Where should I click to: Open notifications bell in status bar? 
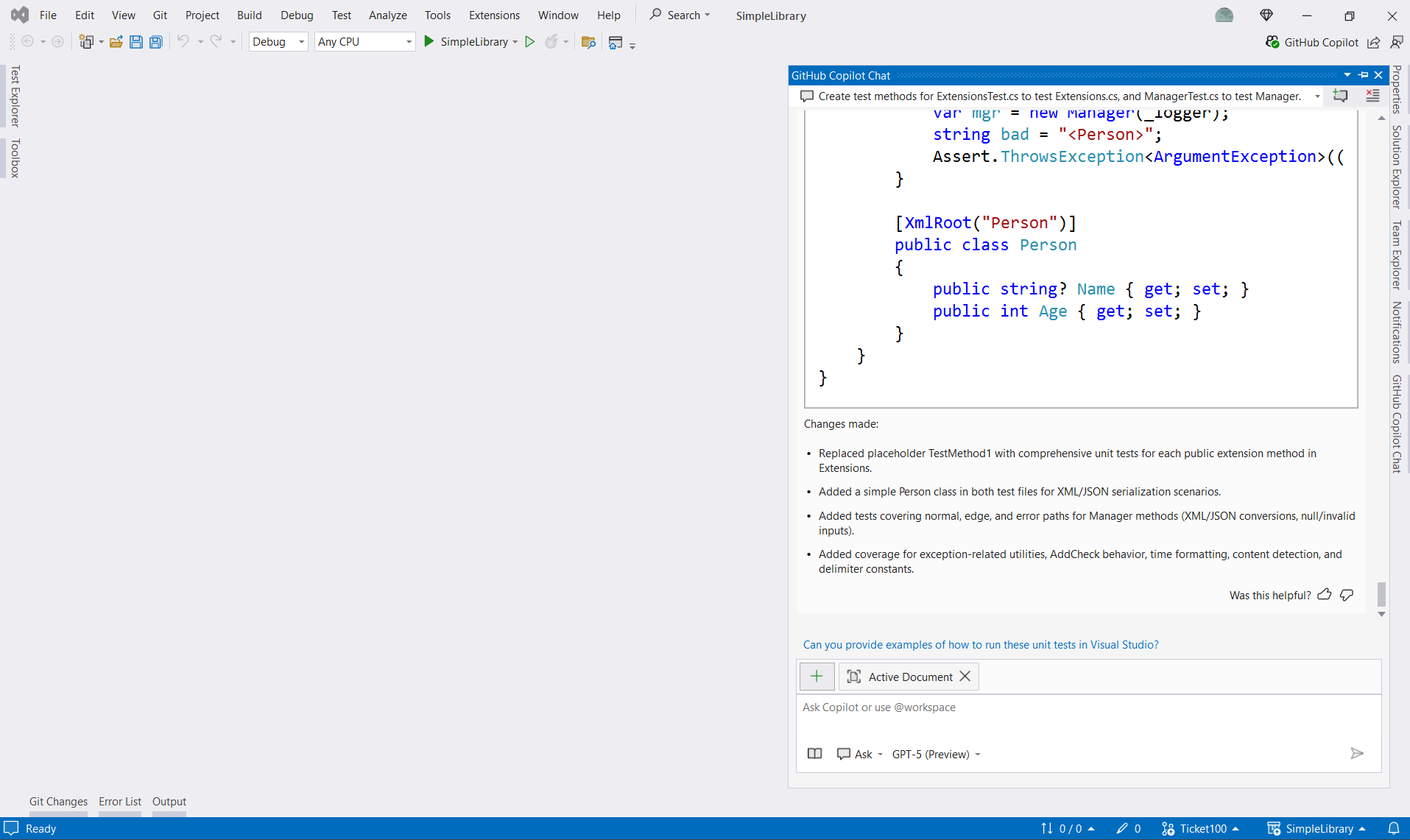click(1393, 828)
